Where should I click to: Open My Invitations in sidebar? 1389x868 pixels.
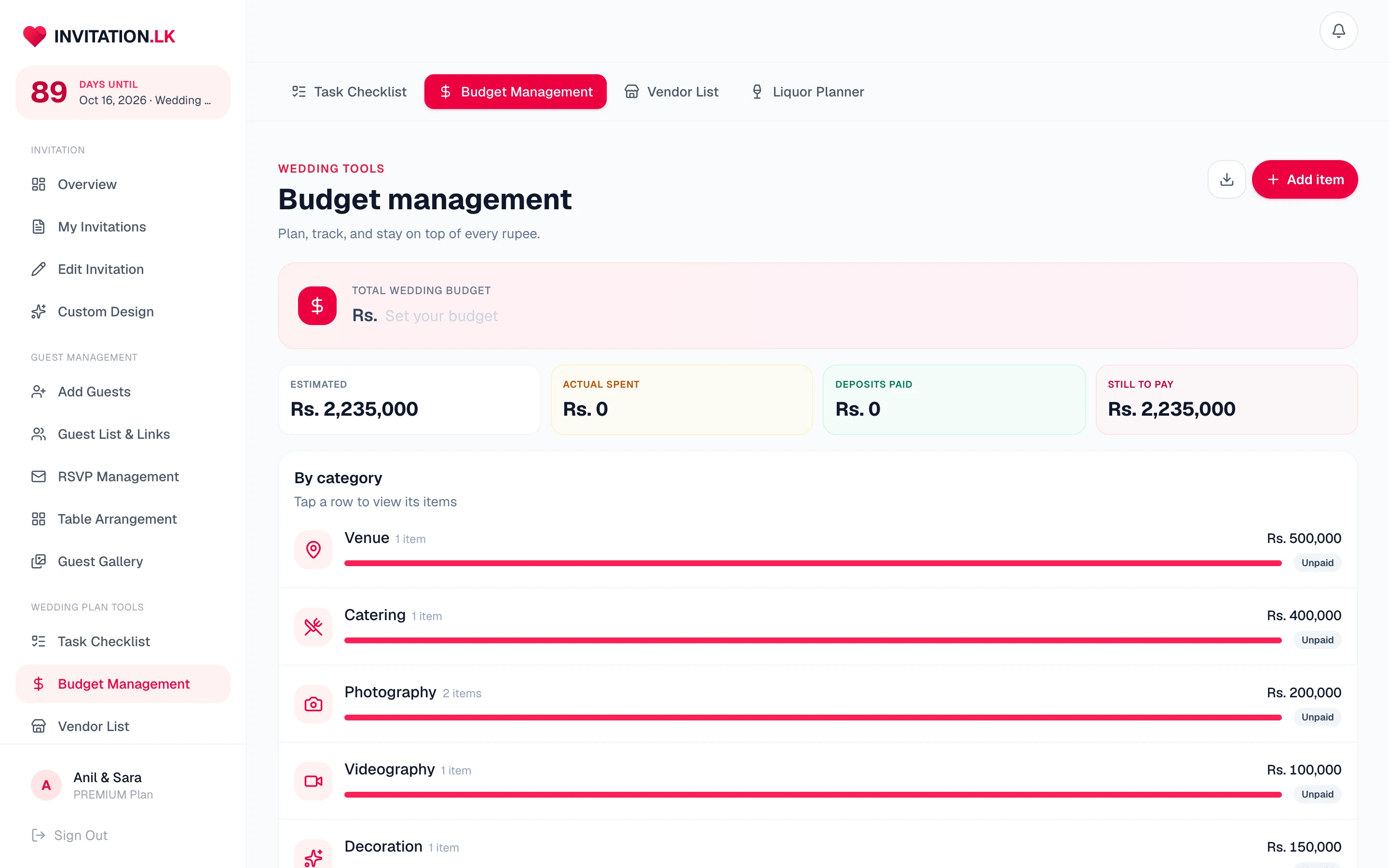123,227
